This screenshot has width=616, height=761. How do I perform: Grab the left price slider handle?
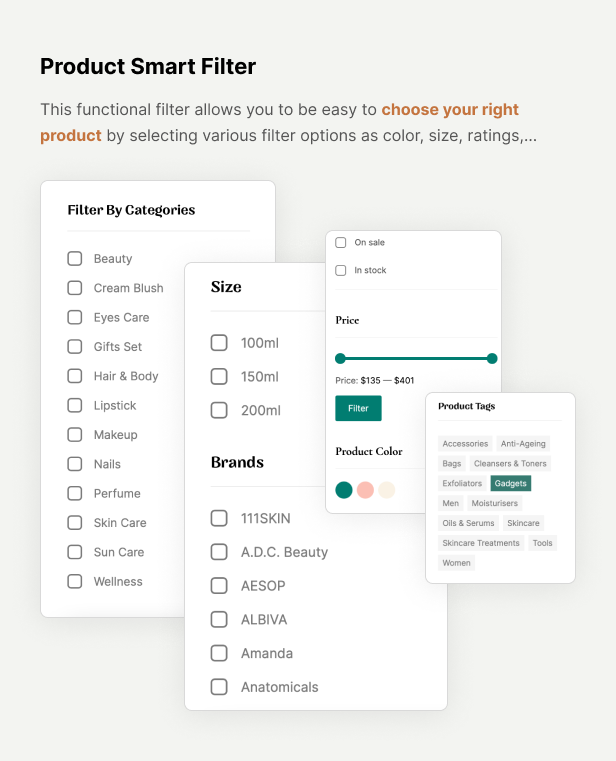coord(340,359)
